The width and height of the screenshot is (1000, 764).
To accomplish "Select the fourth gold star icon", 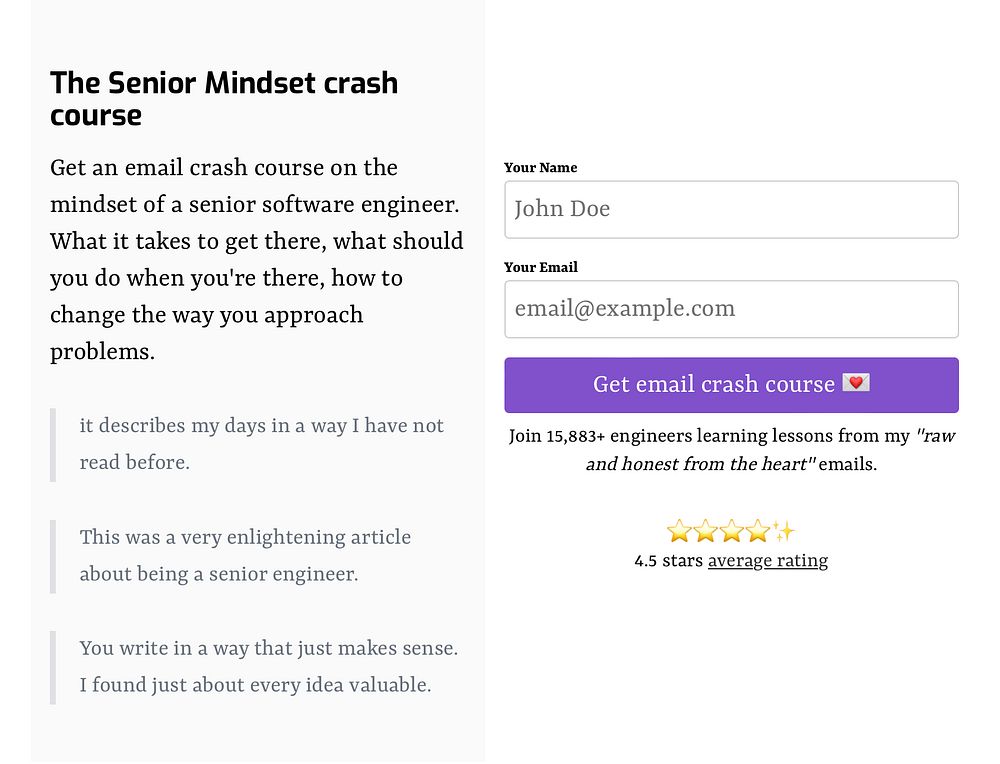I will coord(757,531).
